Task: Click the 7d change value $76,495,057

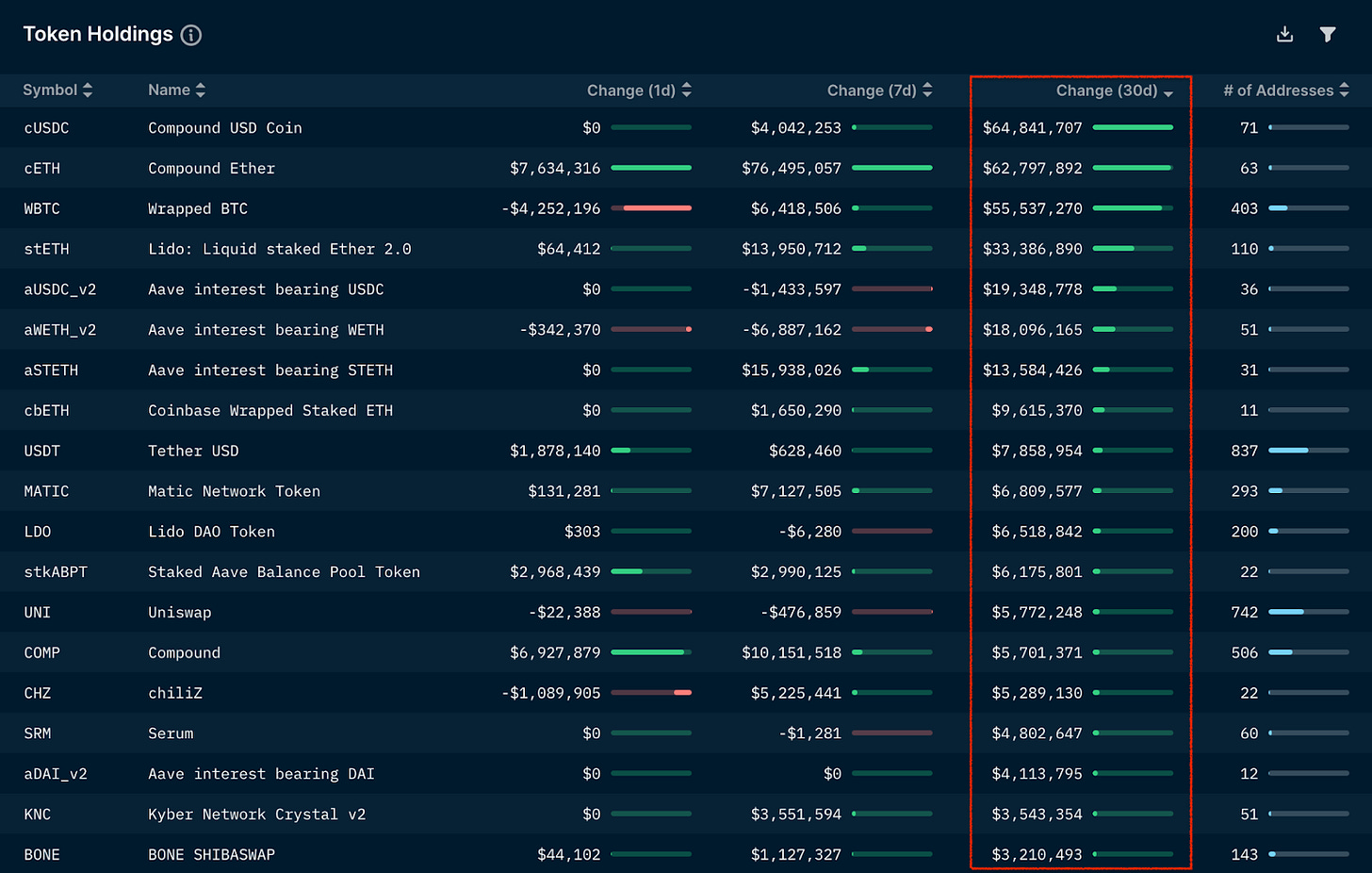Action: pyautogui.click(x=792, y=169)
